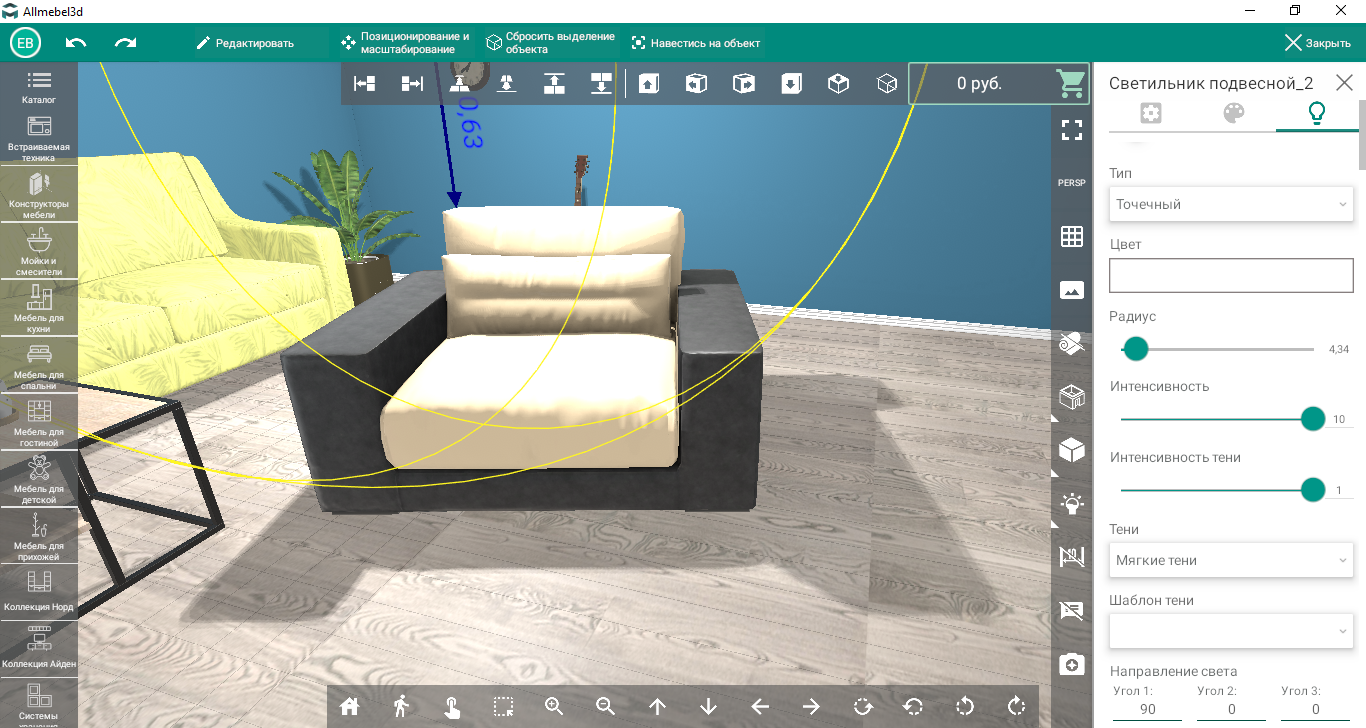
Task: Move camera down with arrow
Action: pyautogui.click(x=709, y=706)
